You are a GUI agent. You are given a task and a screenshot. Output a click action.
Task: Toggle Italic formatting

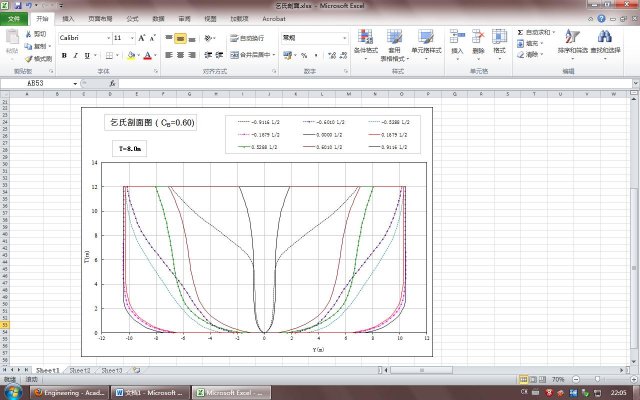click(x=75, y=55)
